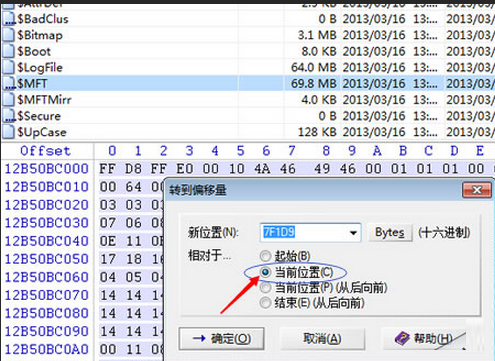
Task: Select the $UpCase file name
Action: coord(42,132)
